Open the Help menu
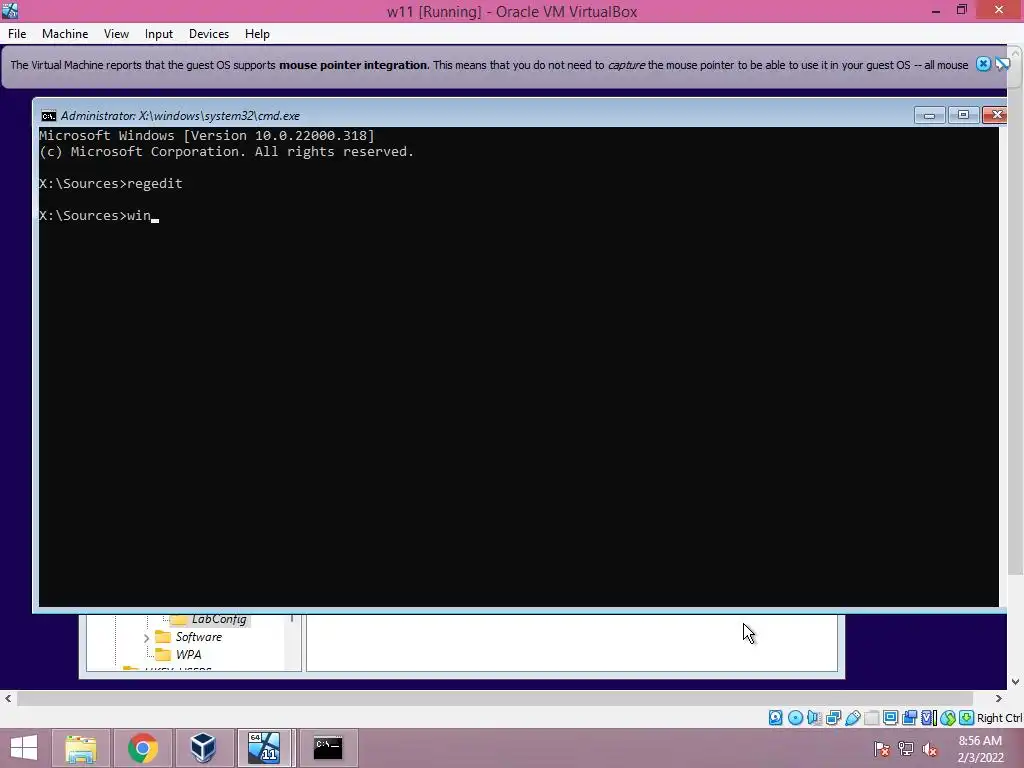1024x768 pixels. tap(257, 34)
